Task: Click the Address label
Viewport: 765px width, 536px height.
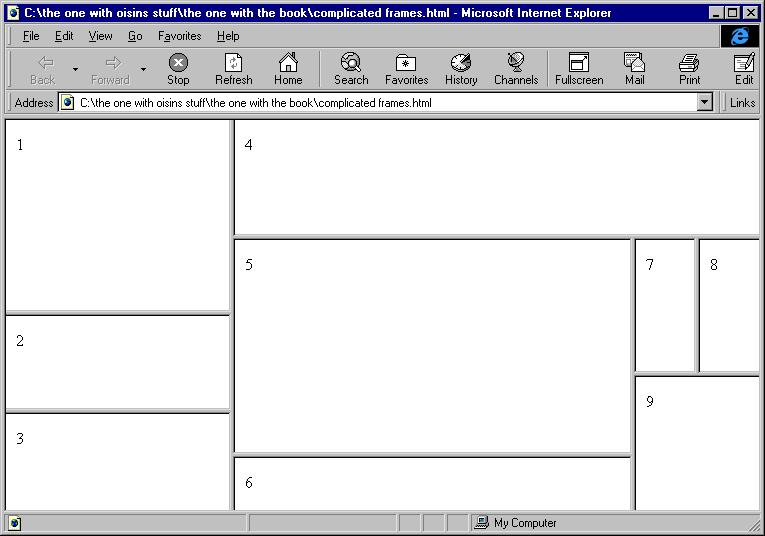Action: (x=34, y=102)
